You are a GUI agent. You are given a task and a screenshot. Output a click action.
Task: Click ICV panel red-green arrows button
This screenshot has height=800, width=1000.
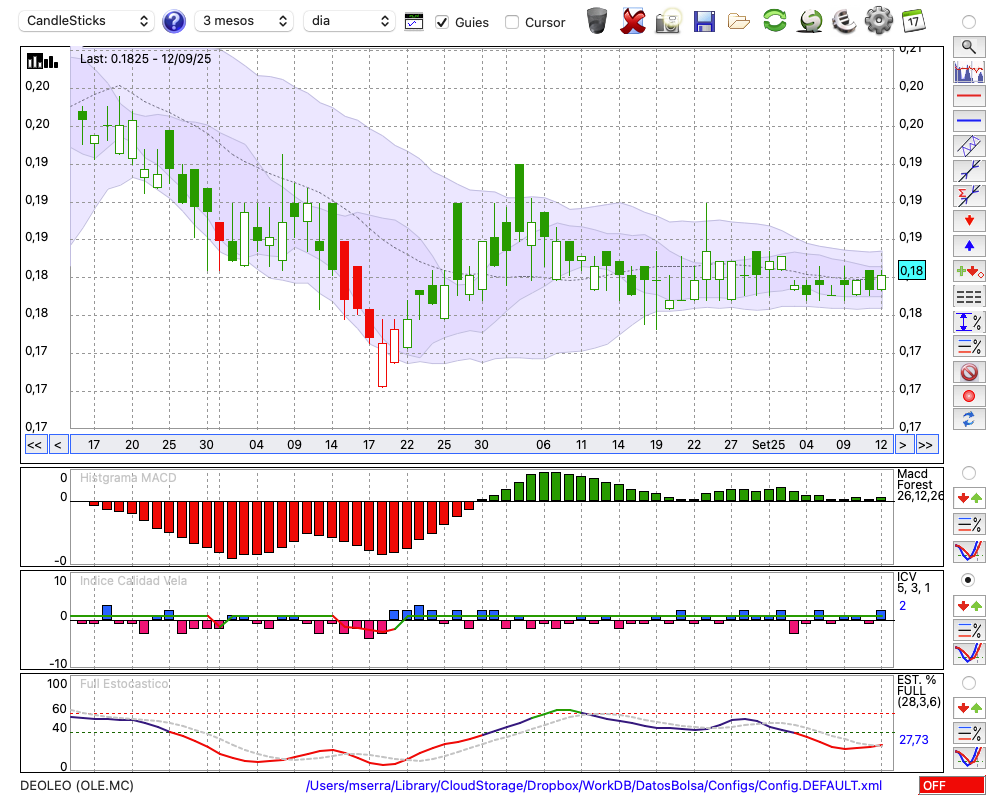click(x=969, y=605)
